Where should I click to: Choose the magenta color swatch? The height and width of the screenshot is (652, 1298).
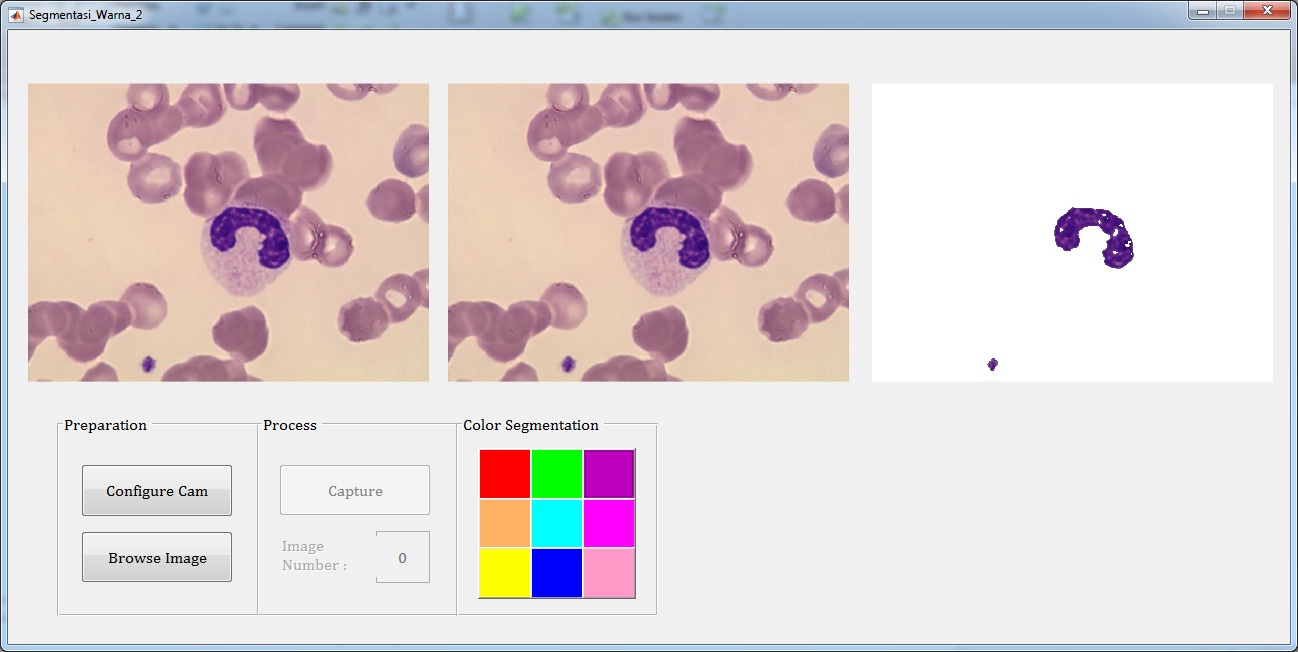point(609,523)
